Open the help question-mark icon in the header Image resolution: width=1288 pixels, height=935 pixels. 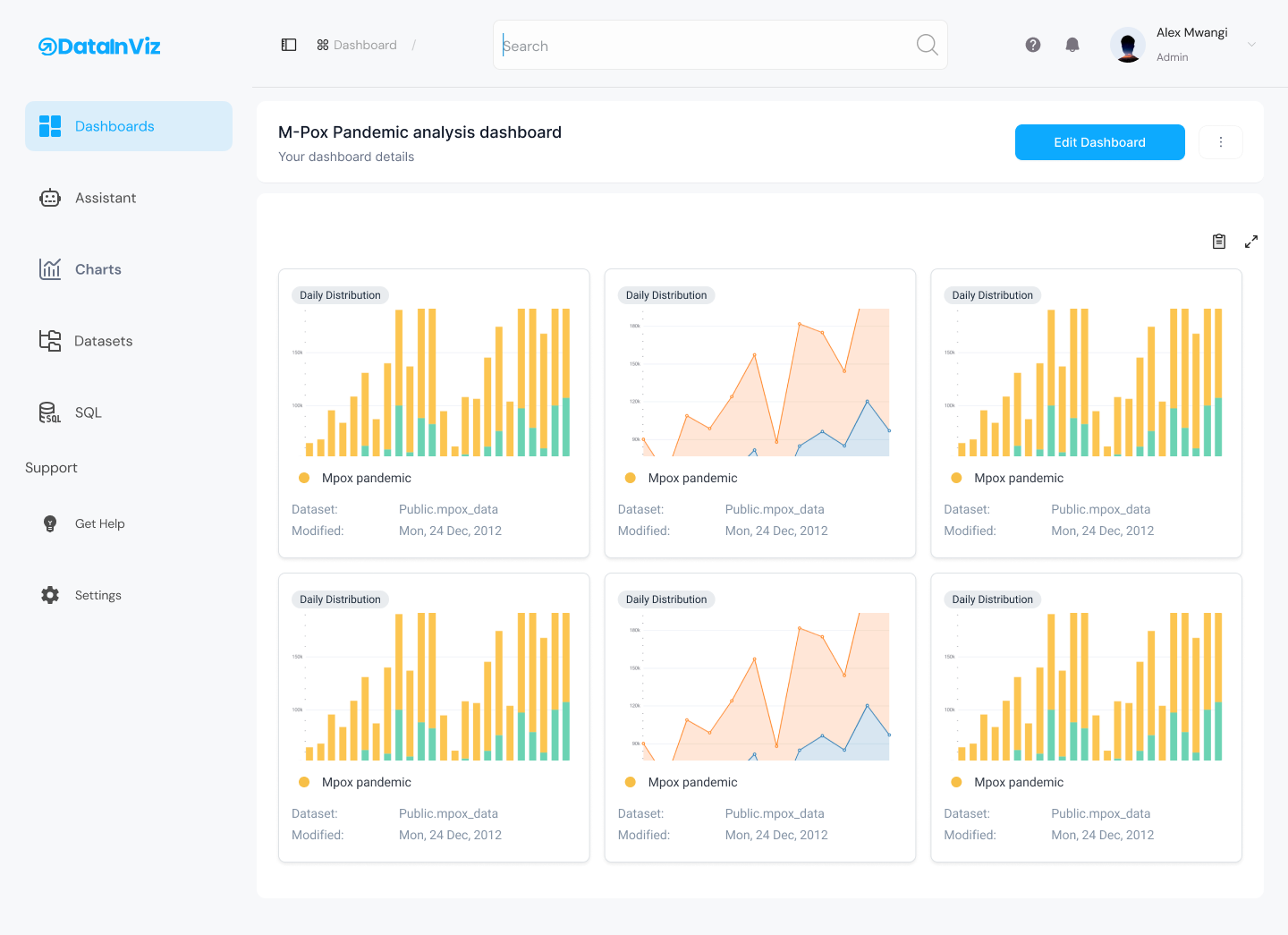1033,44
